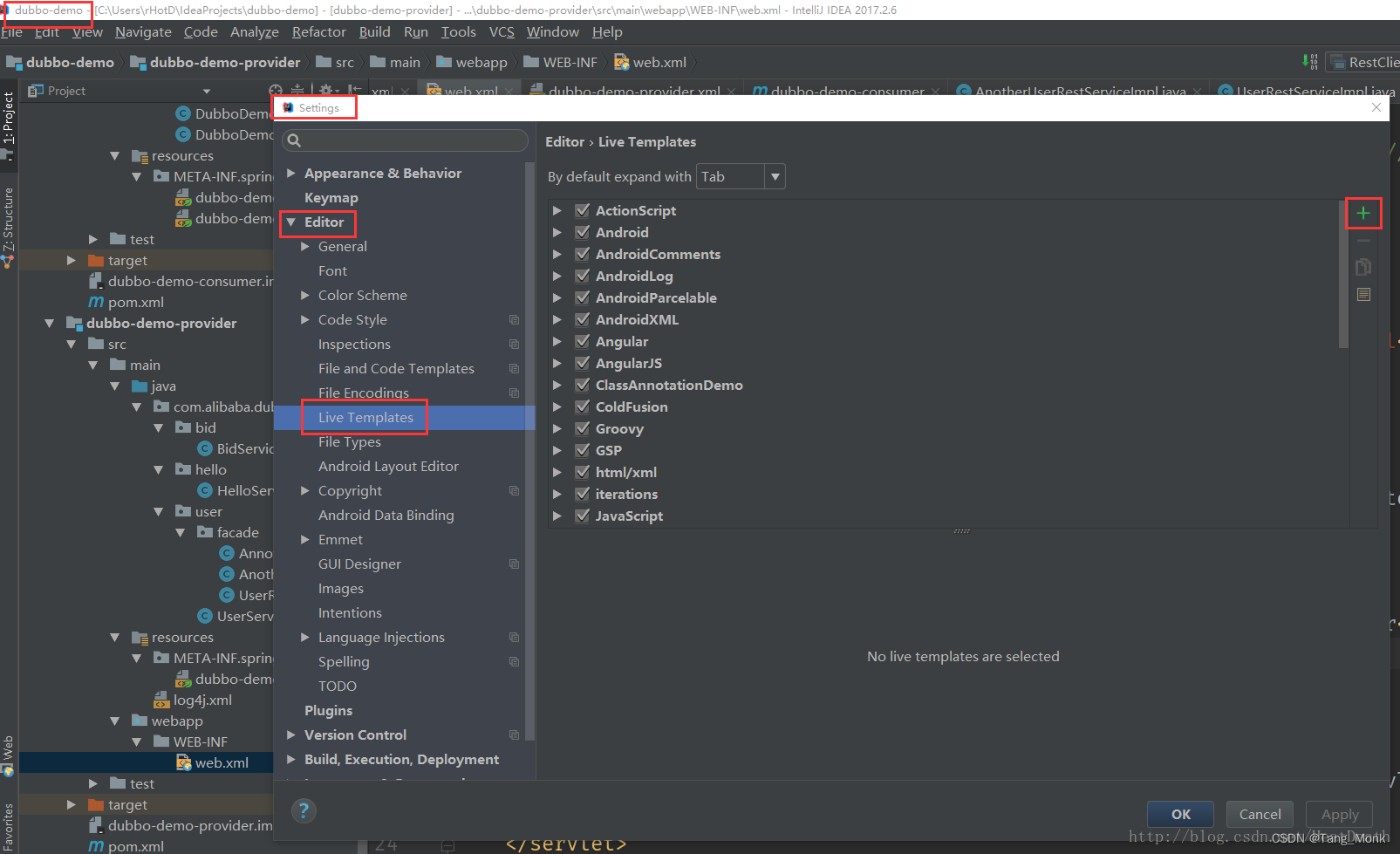Click scroll from source icon in Project panel
The image size is (1400, 854).
[x=276, y=90]
